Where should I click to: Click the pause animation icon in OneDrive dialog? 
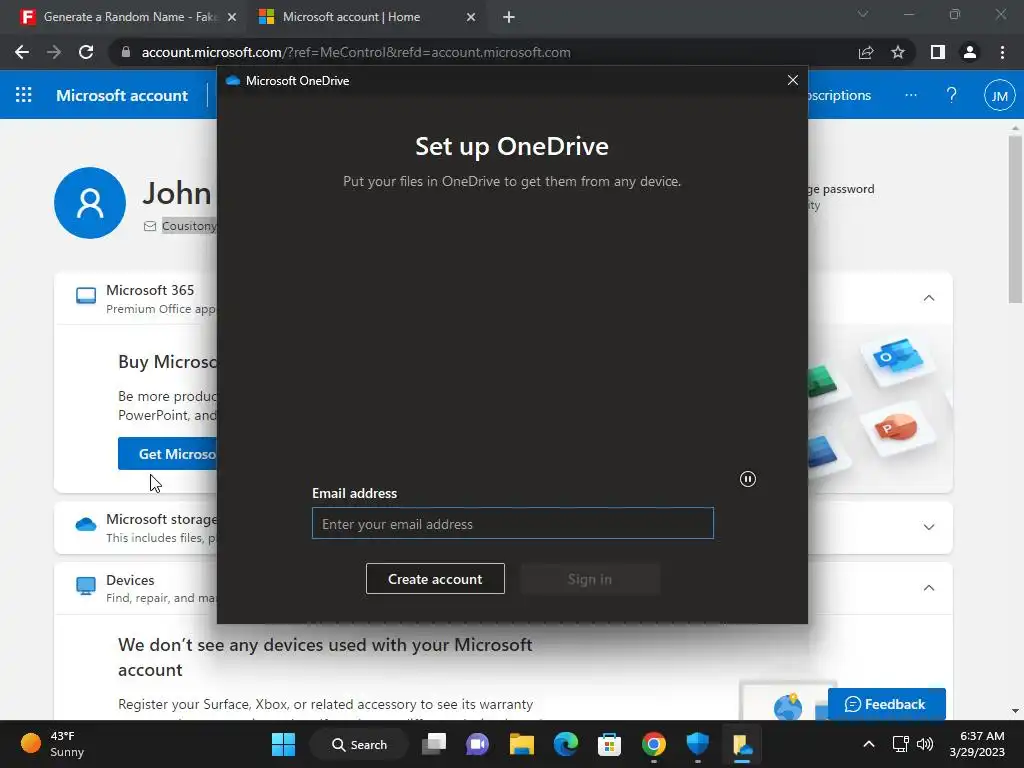(x=748, y=479)
